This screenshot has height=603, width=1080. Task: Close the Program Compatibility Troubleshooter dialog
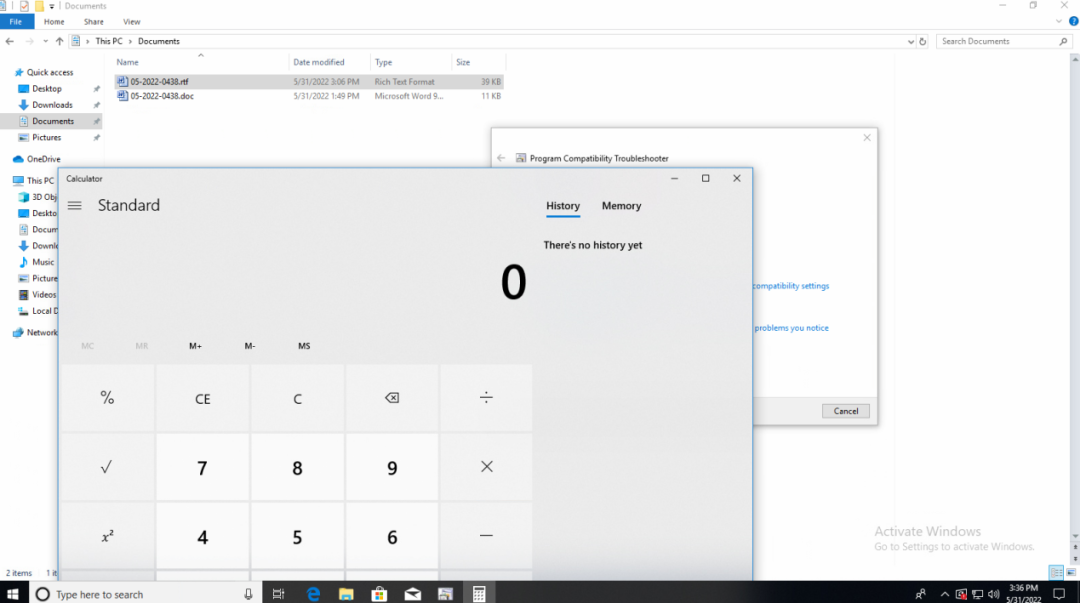pos(867,138)
